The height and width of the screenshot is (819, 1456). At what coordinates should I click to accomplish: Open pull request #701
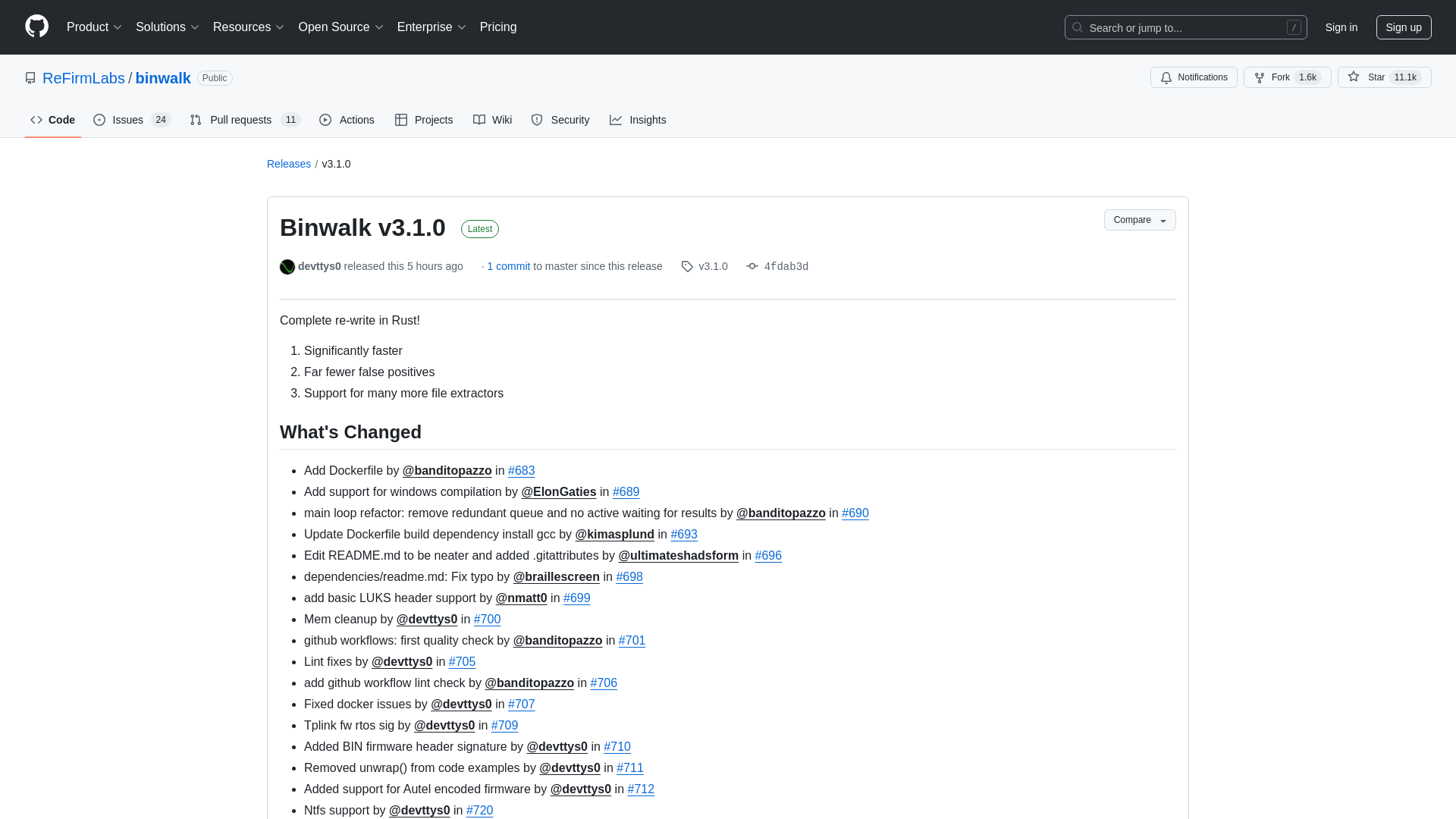(632, 641)
